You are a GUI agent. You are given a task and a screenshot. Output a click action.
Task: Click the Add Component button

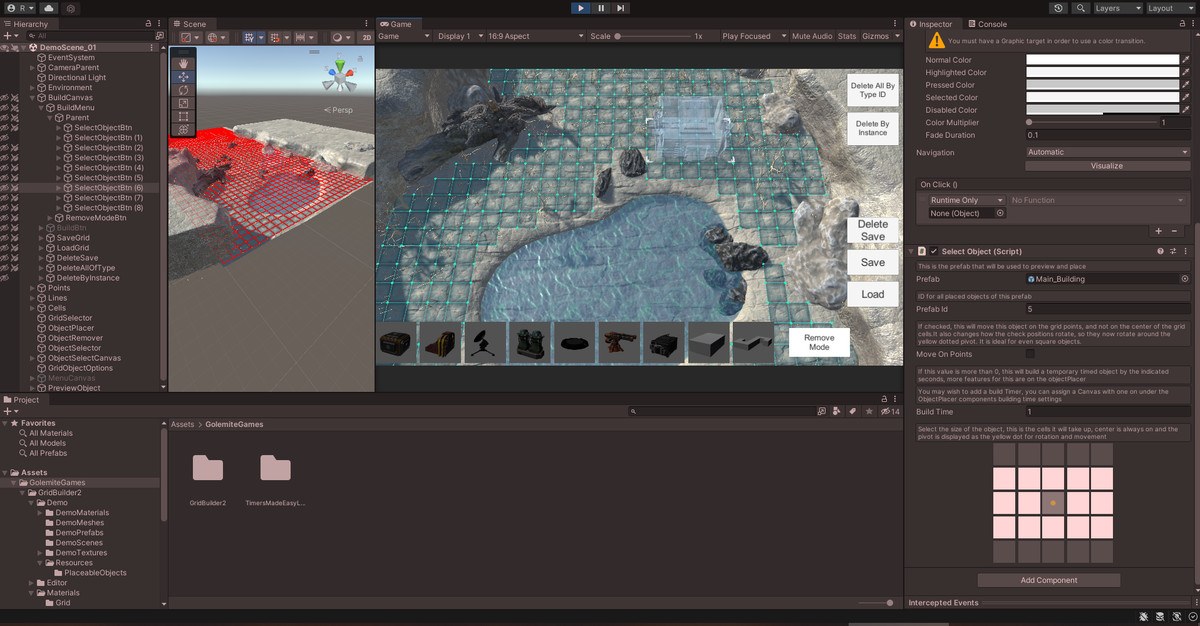pyautogui.click(x=1049, y=580)
